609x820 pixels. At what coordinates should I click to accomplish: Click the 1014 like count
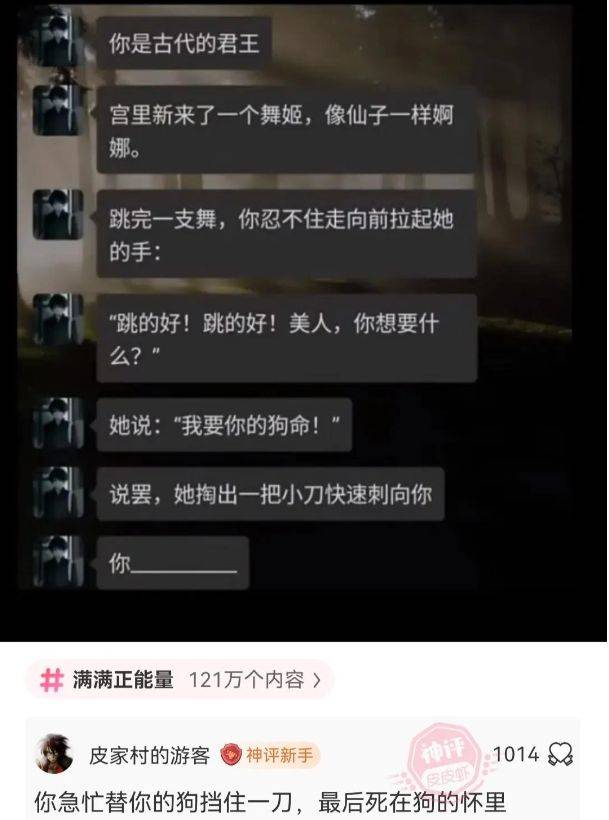(x=516, y=754)
